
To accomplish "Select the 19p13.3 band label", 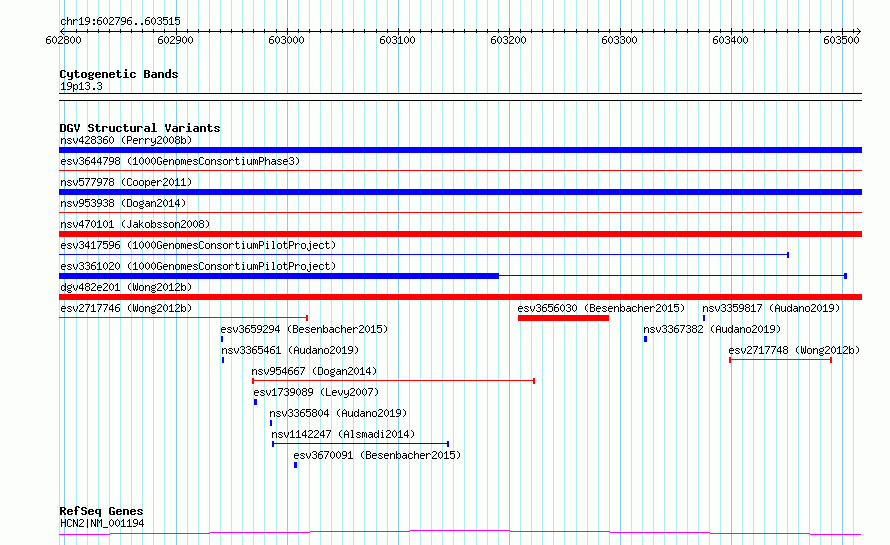I will 81,86.
